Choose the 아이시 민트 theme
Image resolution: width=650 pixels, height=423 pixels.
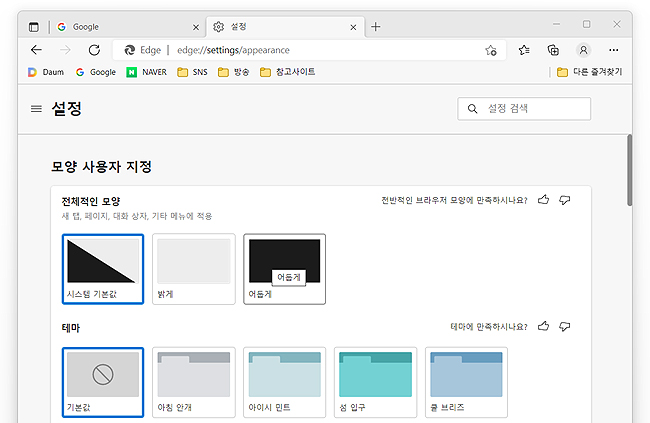point(284,382)
